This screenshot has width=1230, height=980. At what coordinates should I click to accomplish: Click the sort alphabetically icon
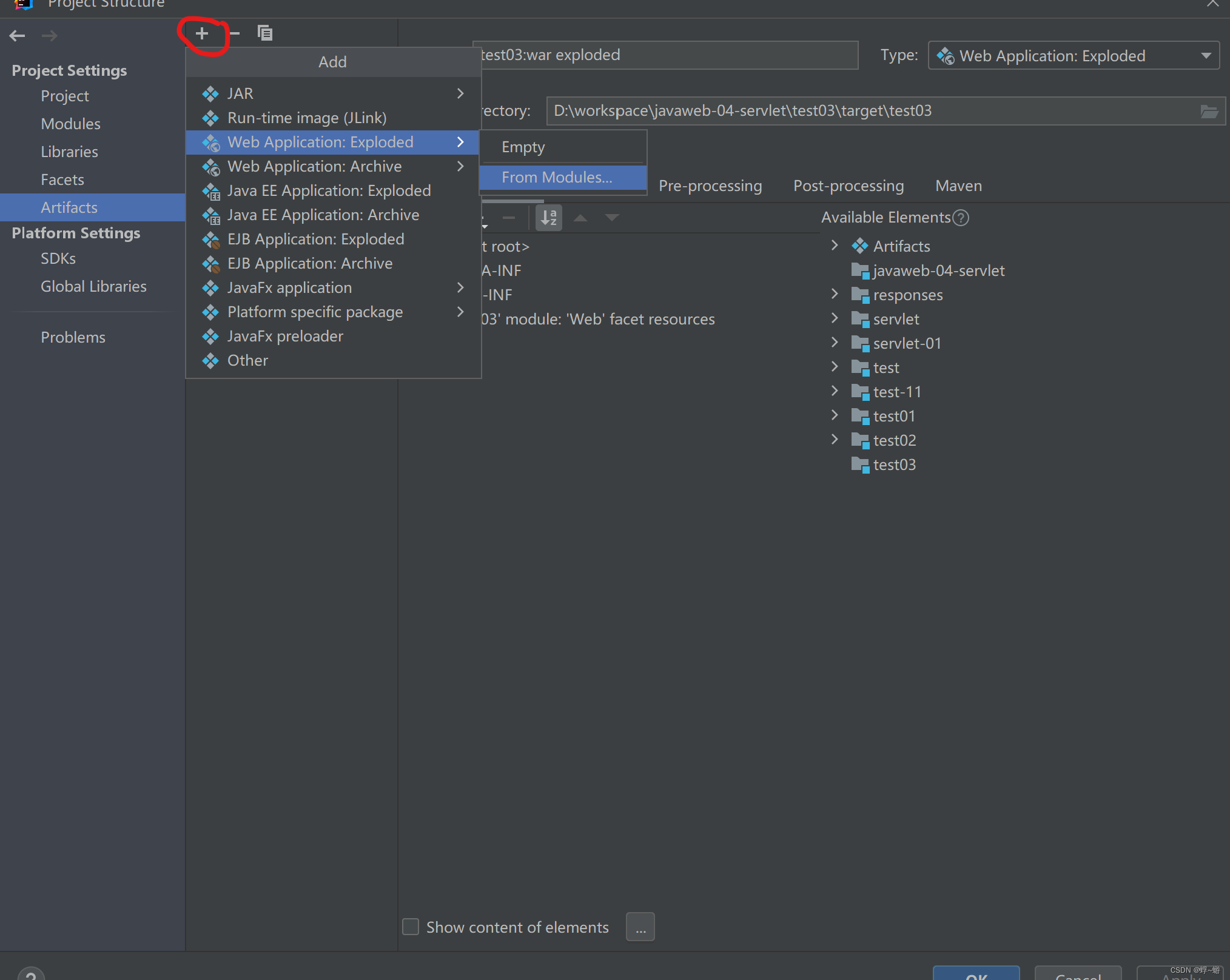pyautogui.click(x=548, y=218)
